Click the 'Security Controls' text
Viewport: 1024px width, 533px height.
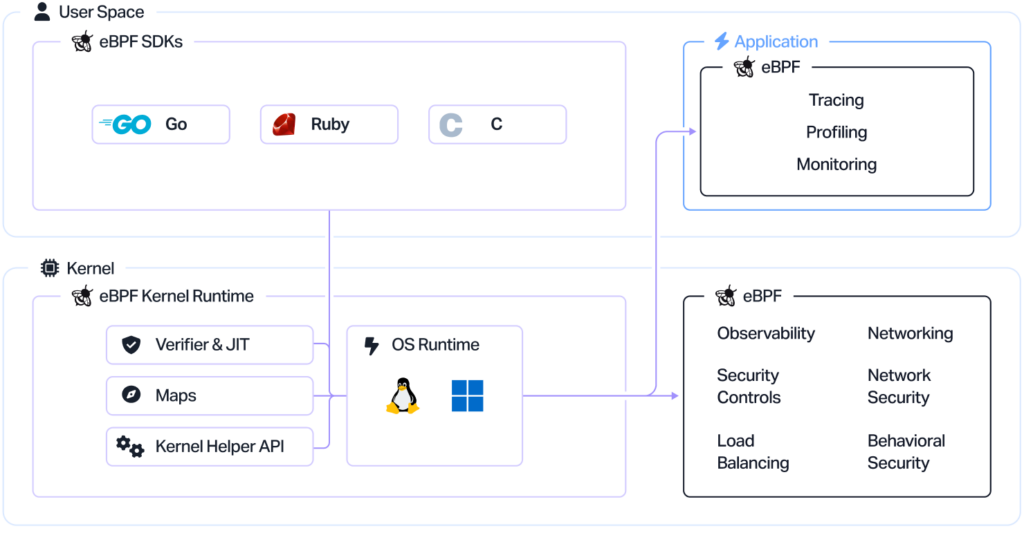pos(749,387)
